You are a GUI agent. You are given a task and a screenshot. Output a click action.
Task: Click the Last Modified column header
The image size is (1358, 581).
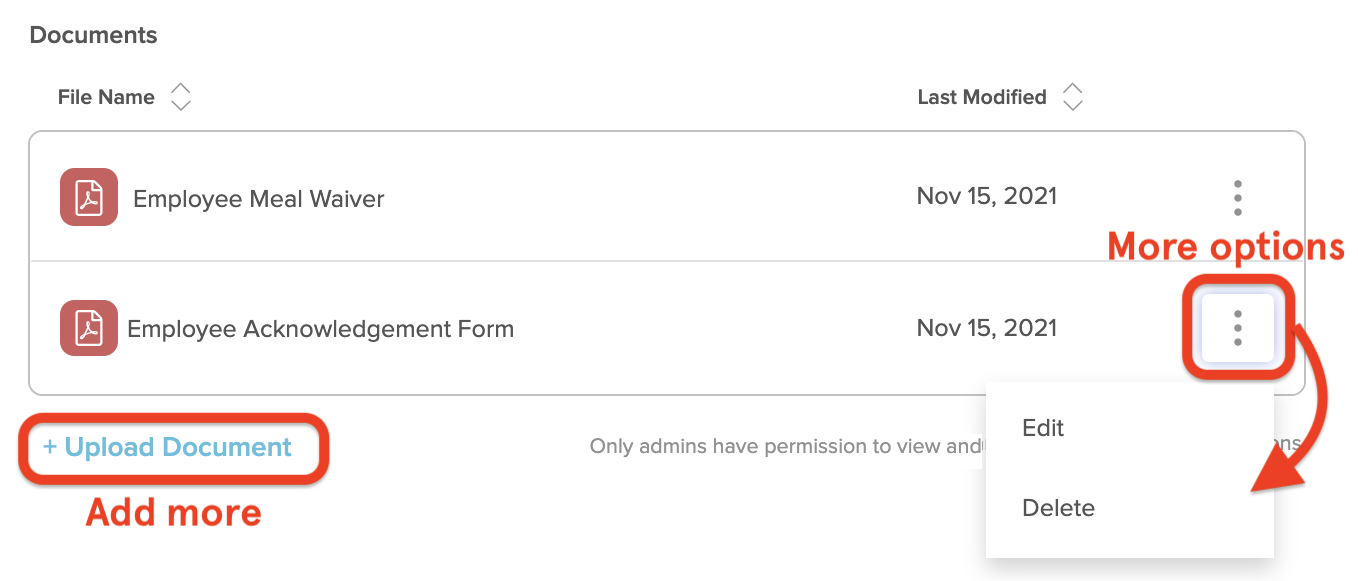[x=982, y=97]
